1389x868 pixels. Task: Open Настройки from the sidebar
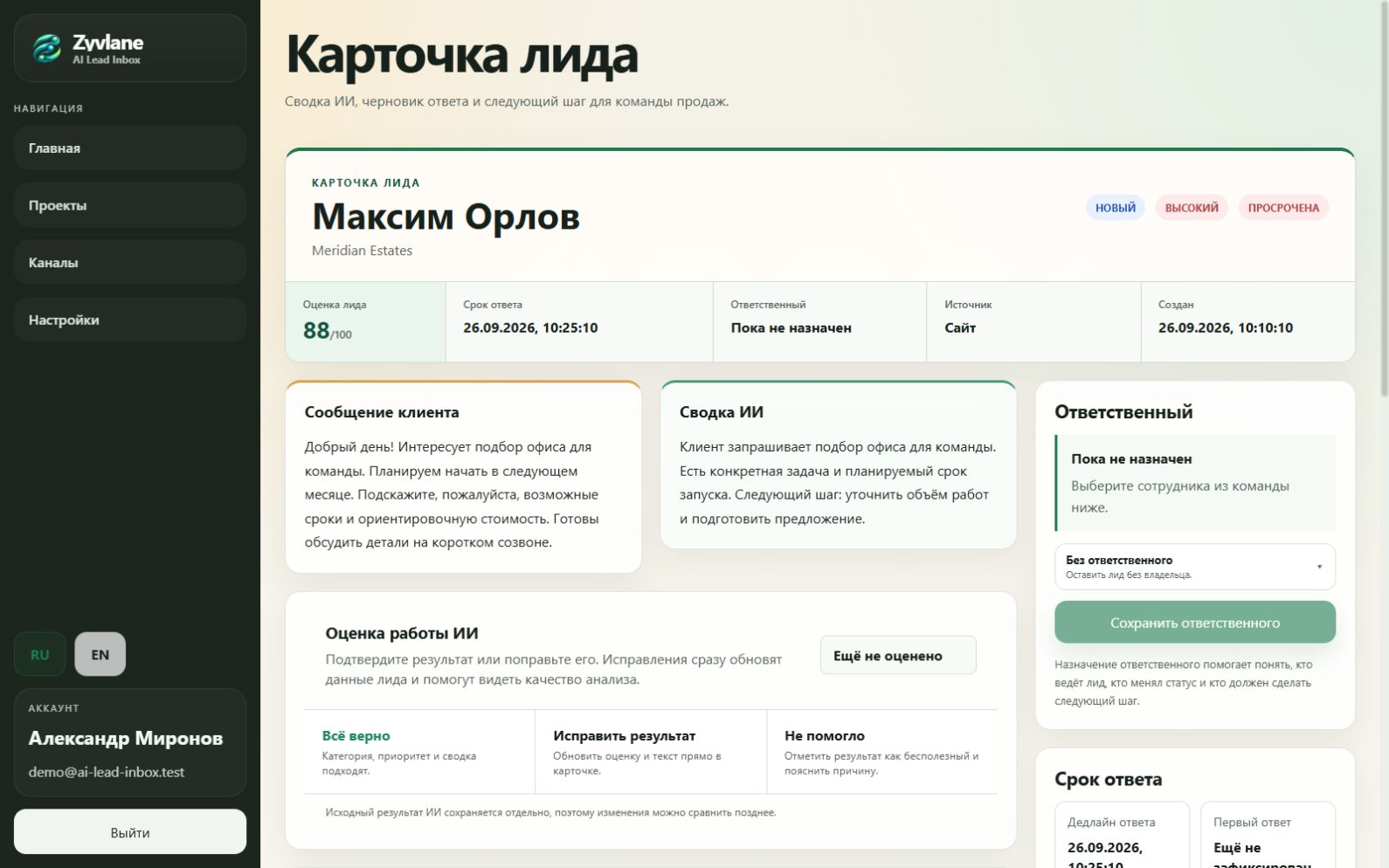point(130,320)
